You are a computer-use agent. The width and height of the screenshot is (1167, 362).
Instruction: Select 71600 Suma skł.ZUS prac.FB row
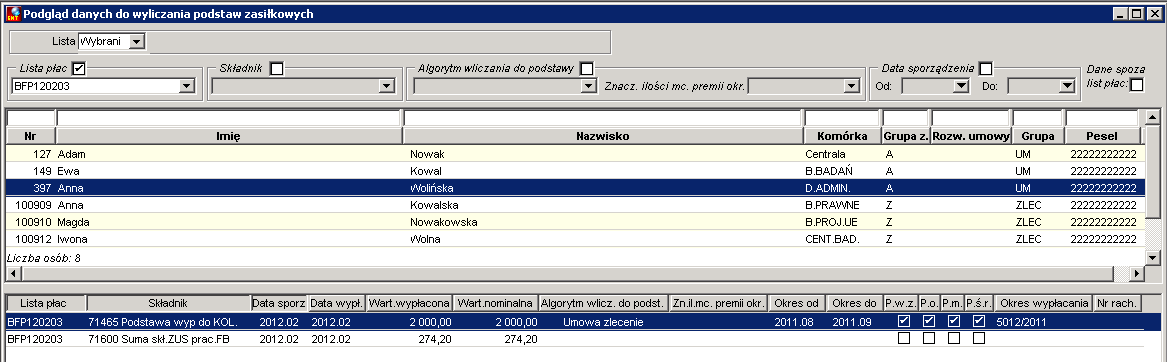tap(575, 338)
